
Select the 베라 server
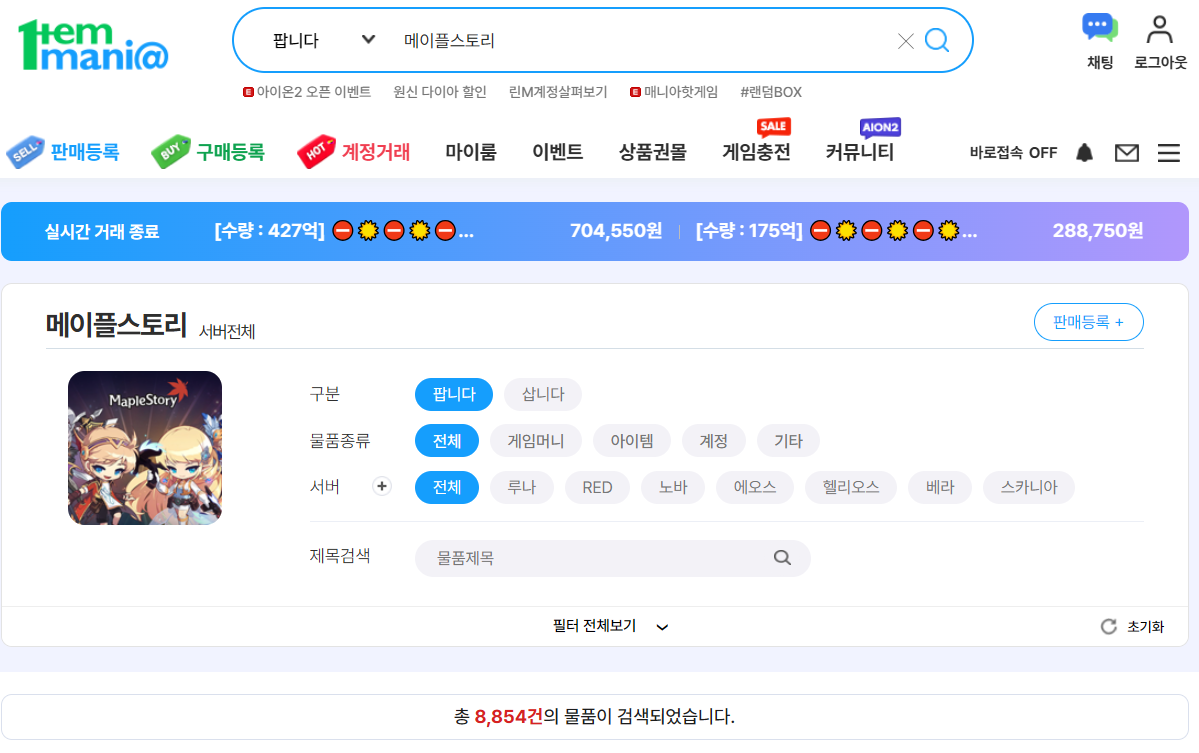pos(940,487)
